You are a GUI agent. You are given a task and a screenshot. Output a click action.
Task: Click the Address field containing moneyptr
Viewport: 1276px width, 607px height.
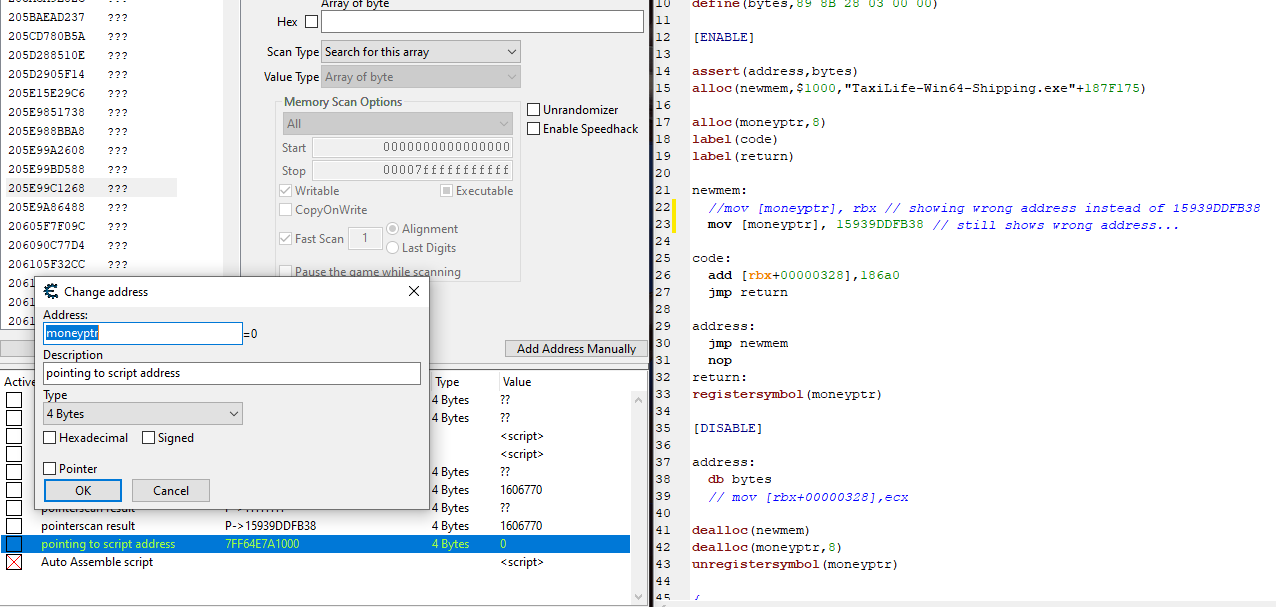click(142, 333)
